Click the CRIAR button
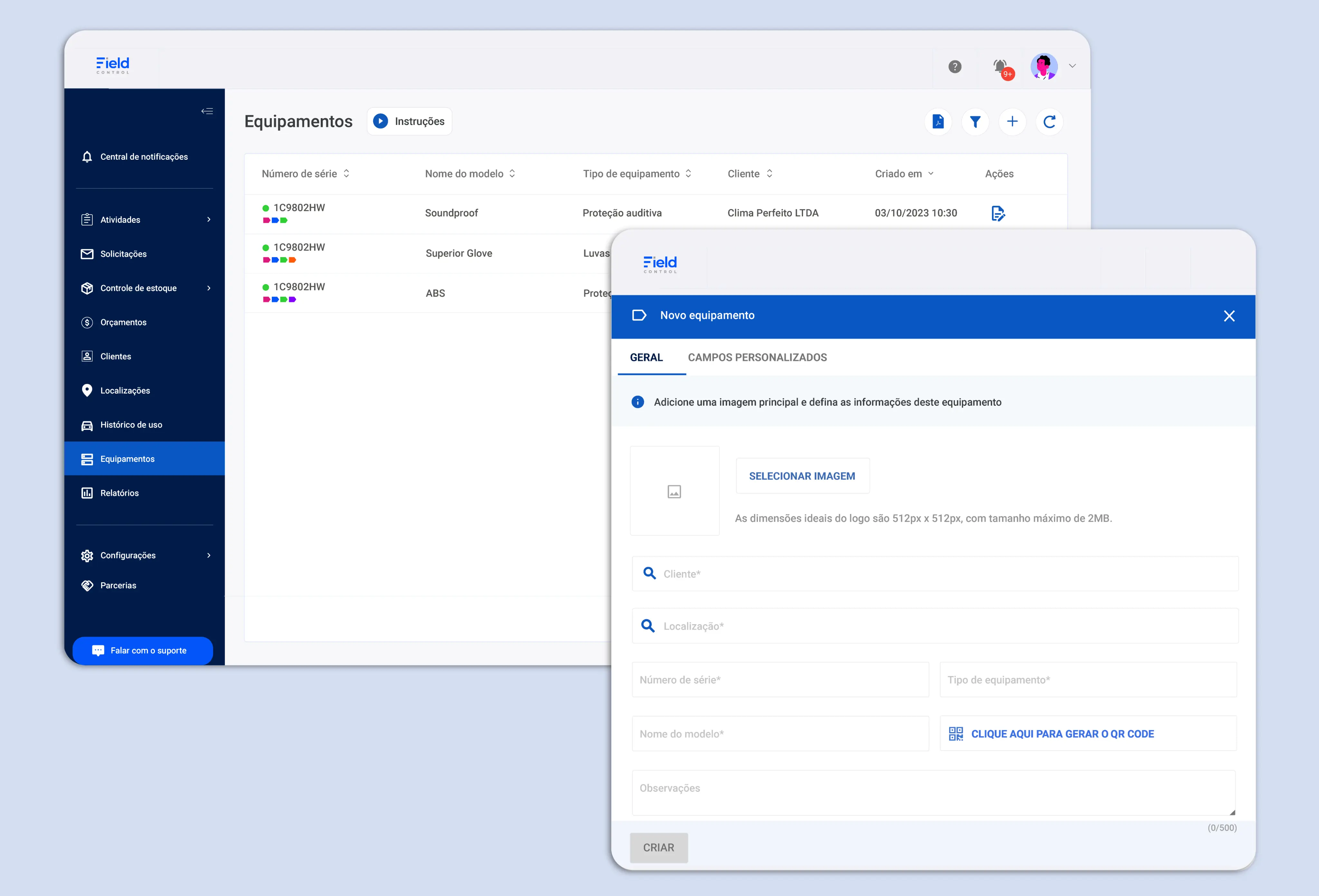The image size is (1319, 896). click(x=658, y=848)
